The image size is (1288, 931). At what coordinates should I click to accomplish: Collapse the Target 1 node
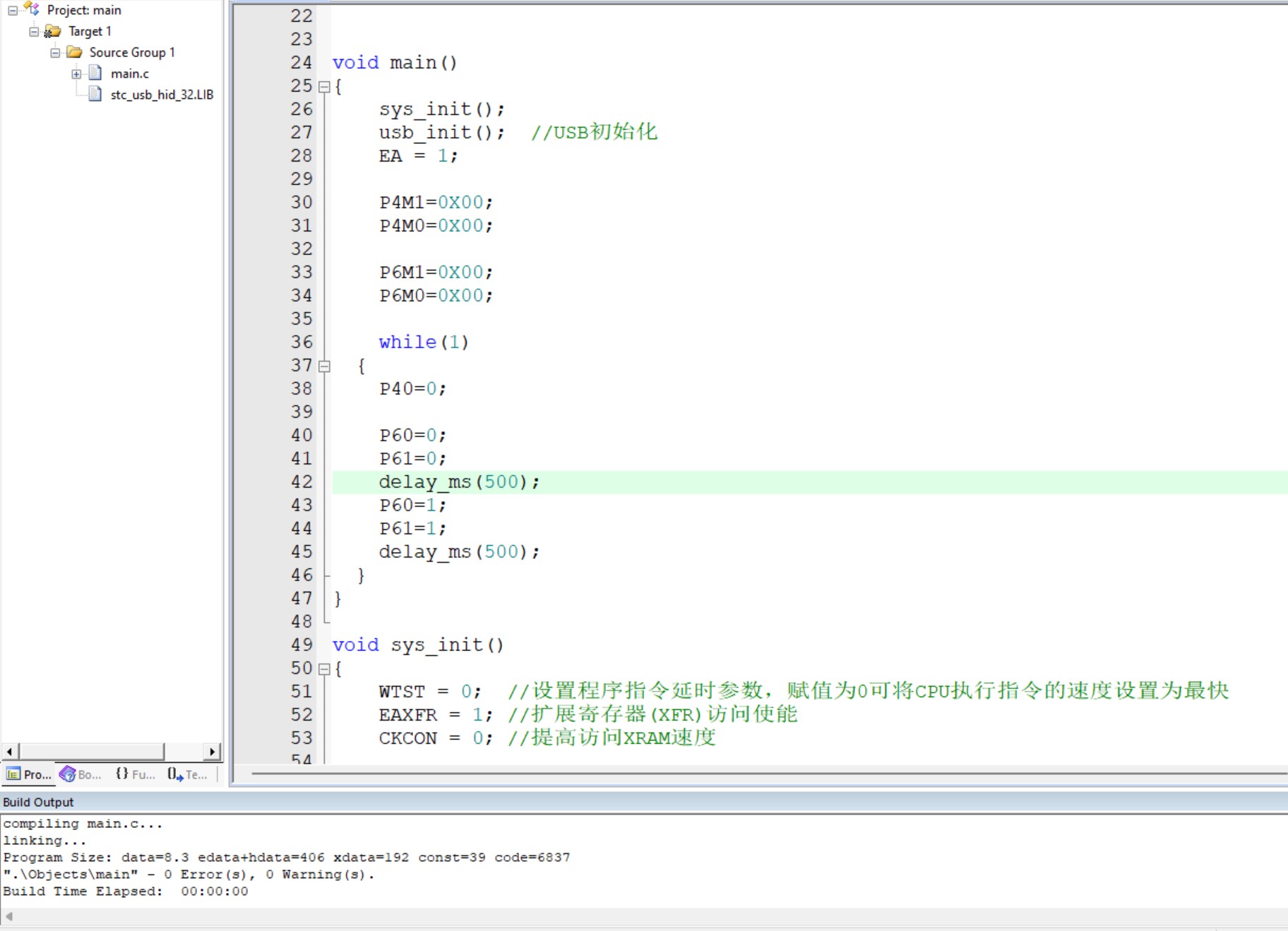[x=34, y=32]
